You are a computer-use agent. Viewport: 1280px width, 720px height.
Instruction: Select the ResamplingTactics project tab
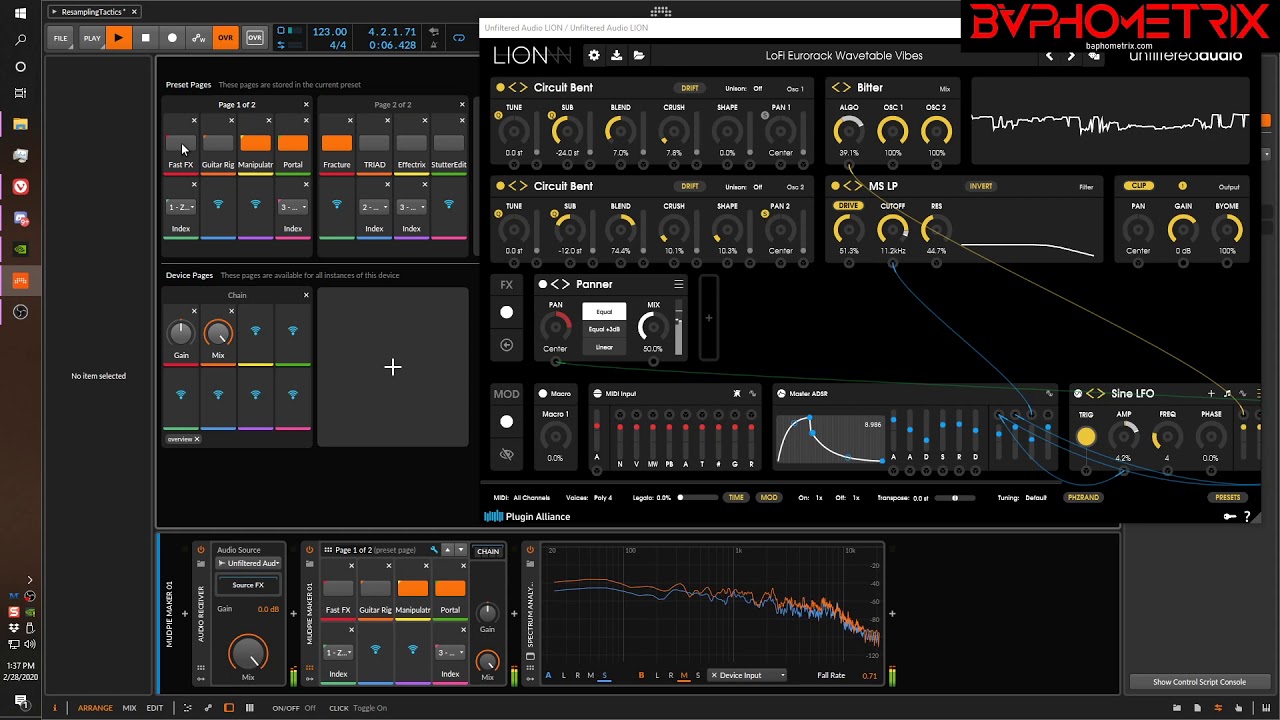coord(92,12)
